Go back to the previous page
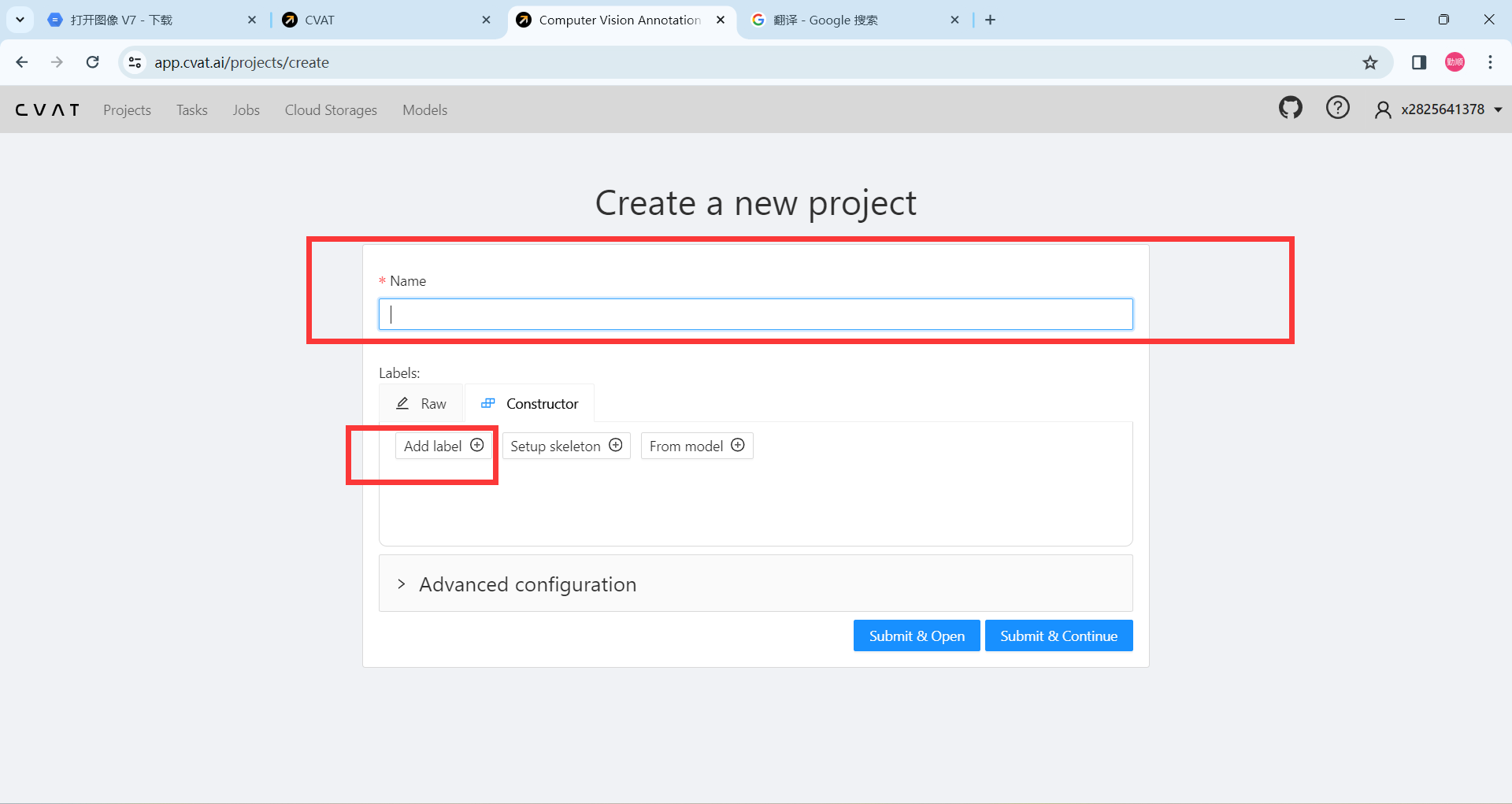1512x804 pixels. tap(22, 62)
